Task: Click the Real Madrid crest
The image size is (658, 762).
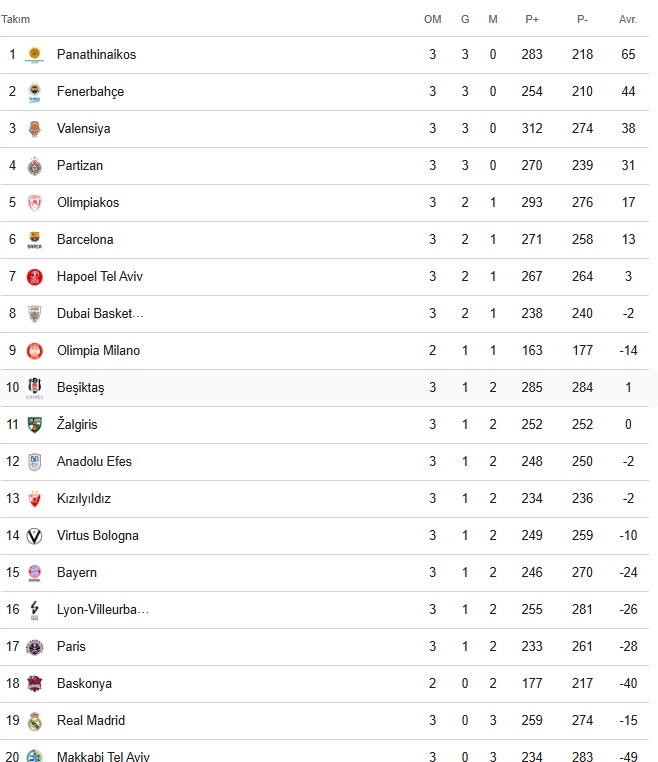Action: (x=35, y=721)
